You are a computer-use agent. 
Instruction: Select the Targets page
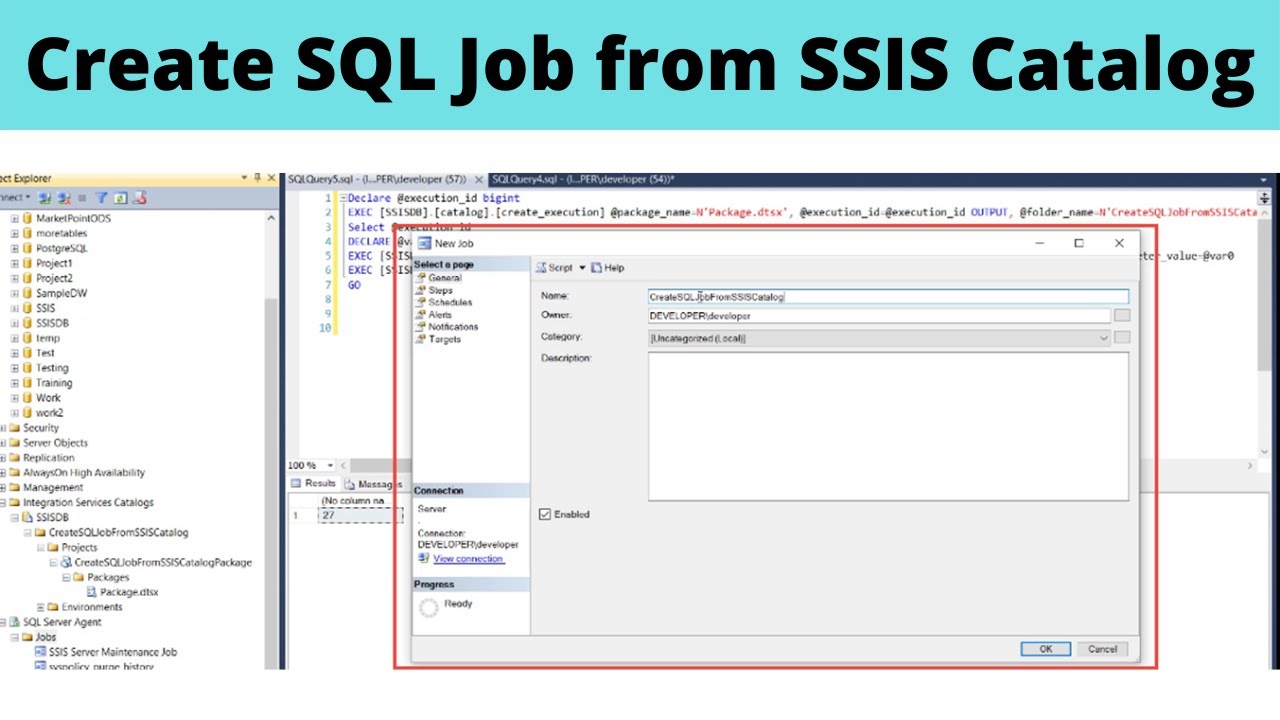(x=444, y=339)
